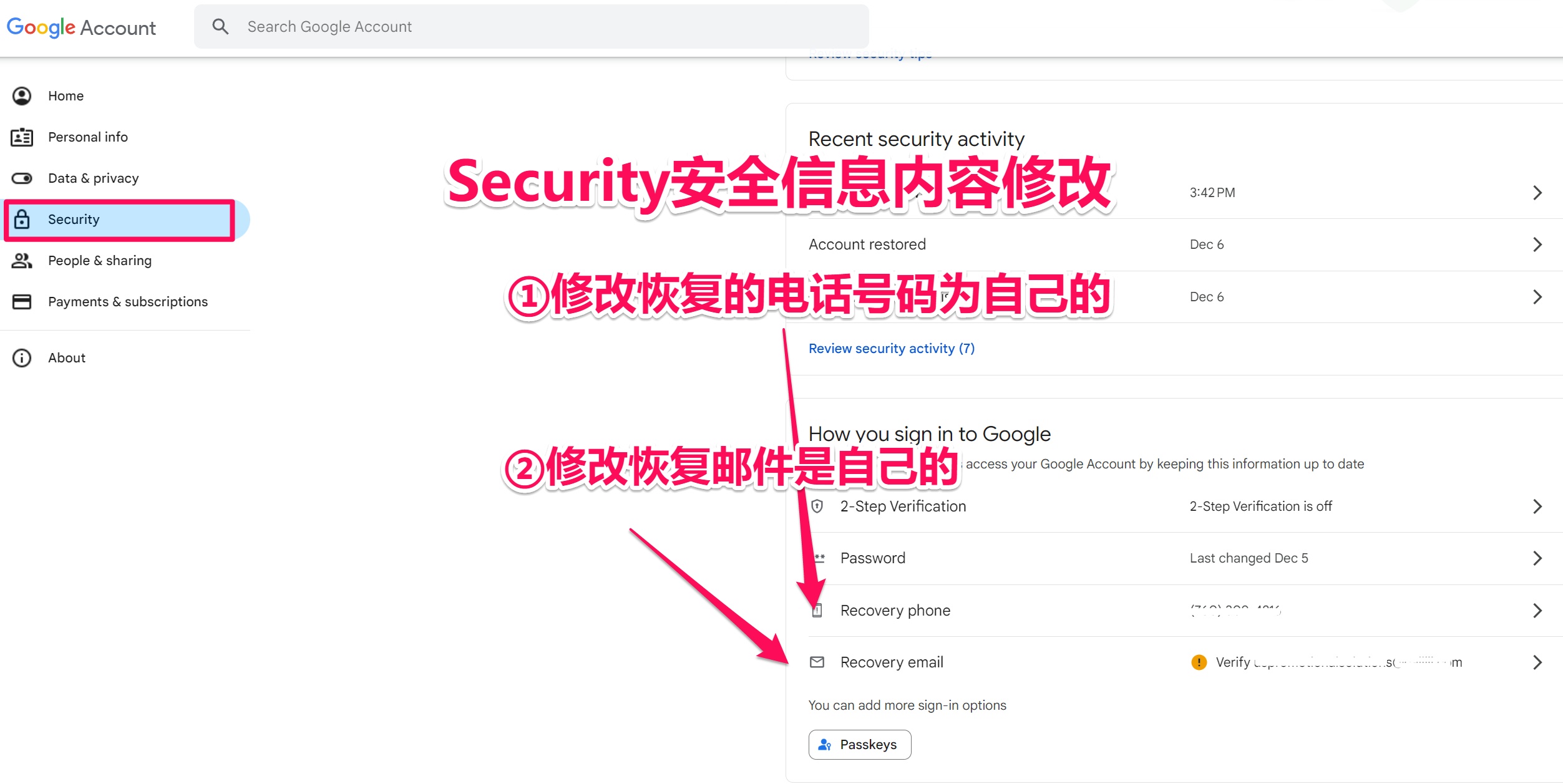Click the Search Google Account field
The width and height of the screenshot is (1563, 784).
click(530, 27)
